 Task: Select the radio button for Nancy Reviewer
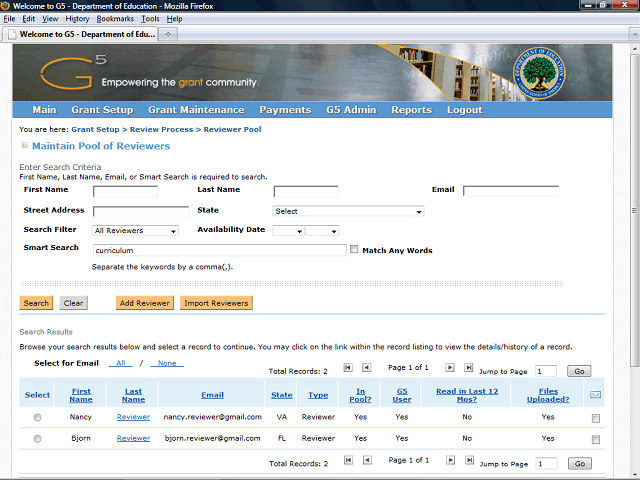[38, 417]
